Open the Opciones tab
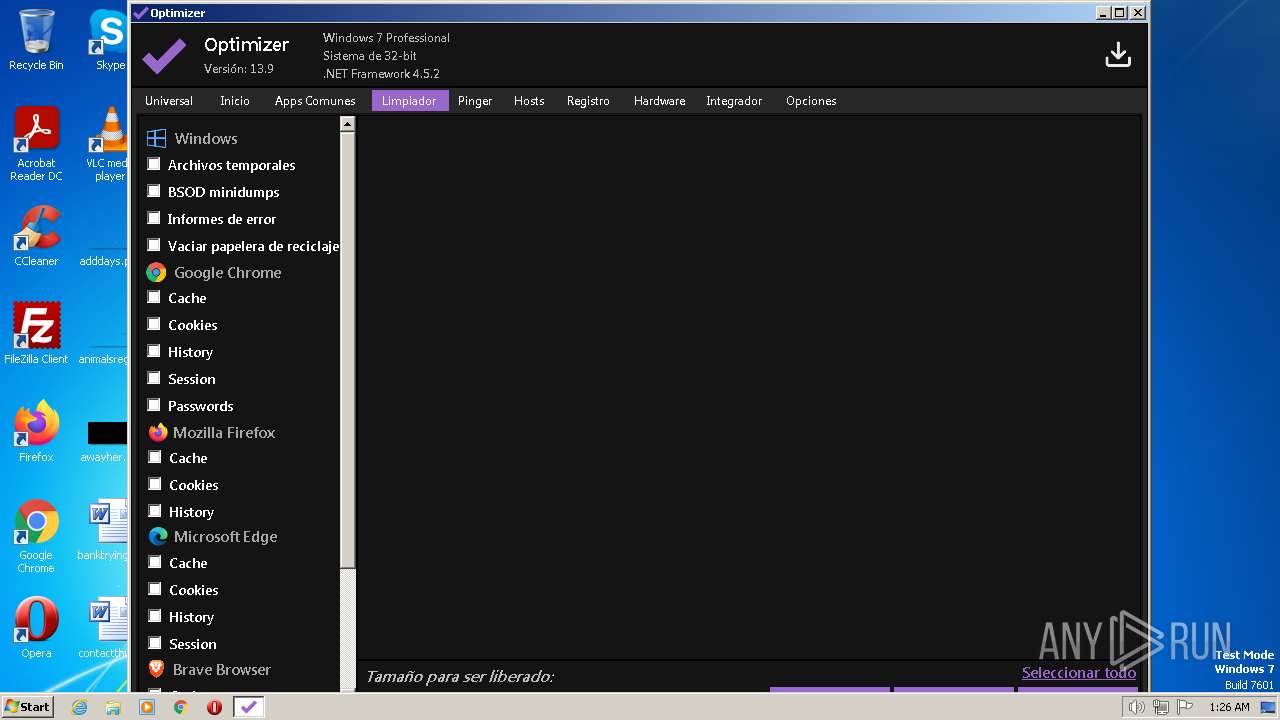The image size is (1280, 720). 811,101
